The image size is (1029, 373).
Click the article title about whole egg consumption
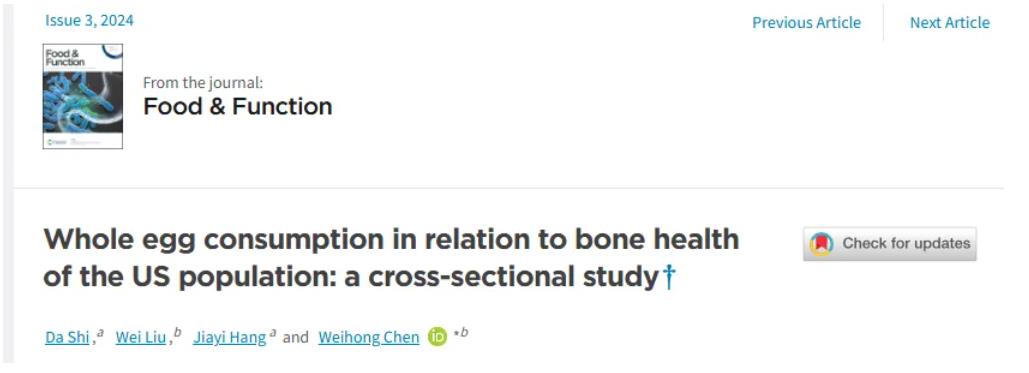391,258
